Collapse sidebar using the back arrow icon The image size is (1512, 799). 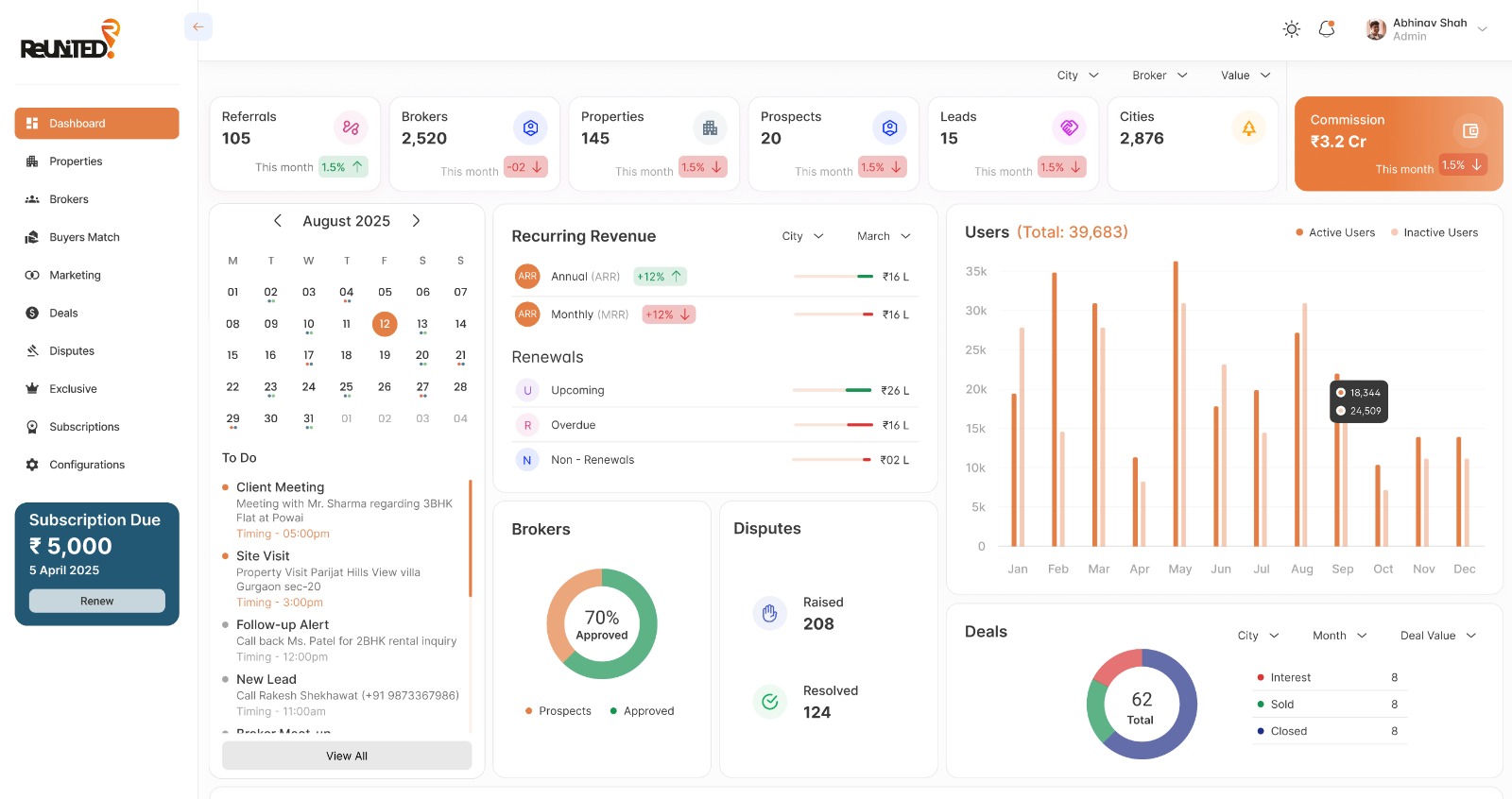(198, 26)
